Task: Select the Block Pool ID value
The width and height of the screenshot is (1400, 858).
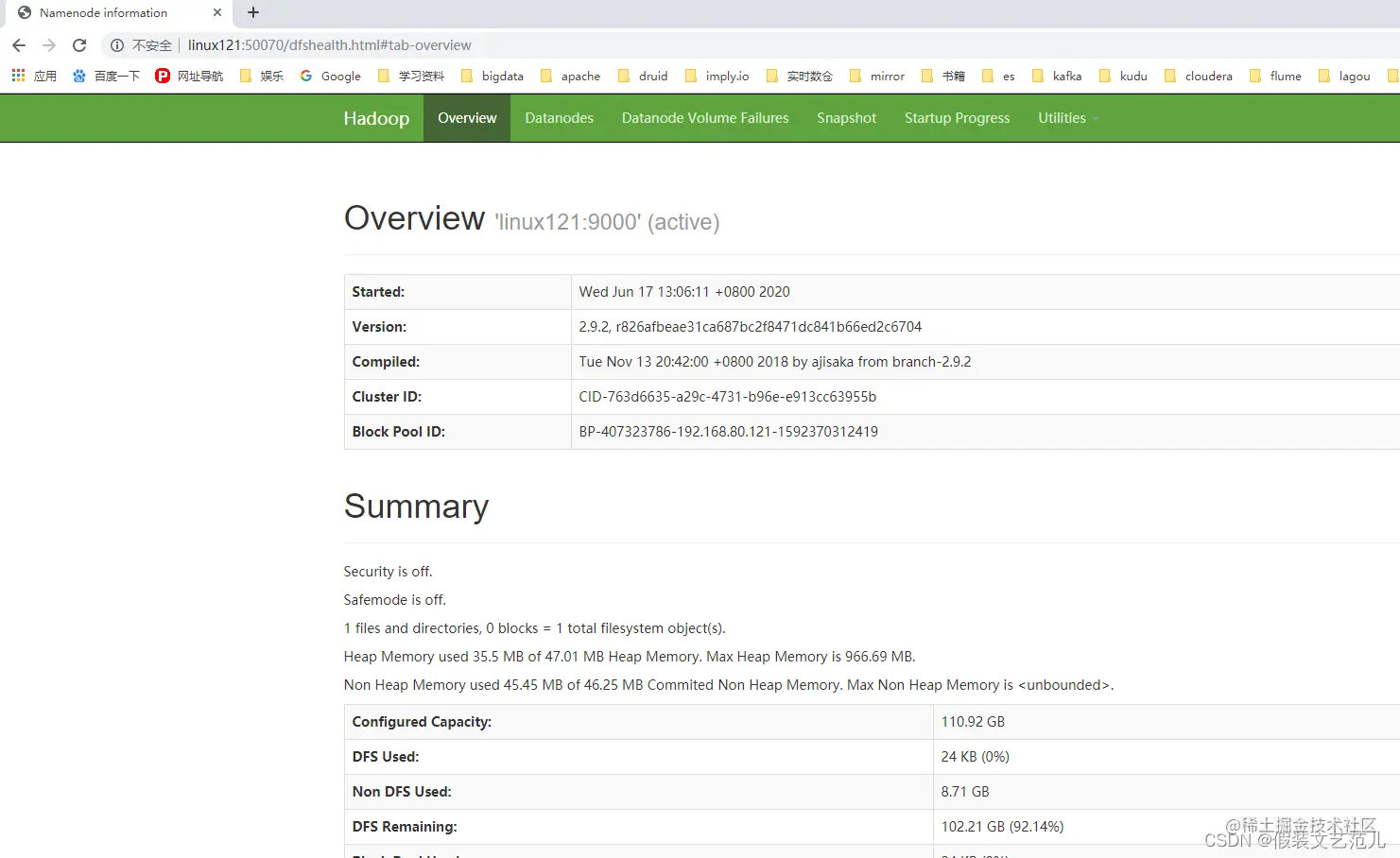Action: click(x=729, y=432)
